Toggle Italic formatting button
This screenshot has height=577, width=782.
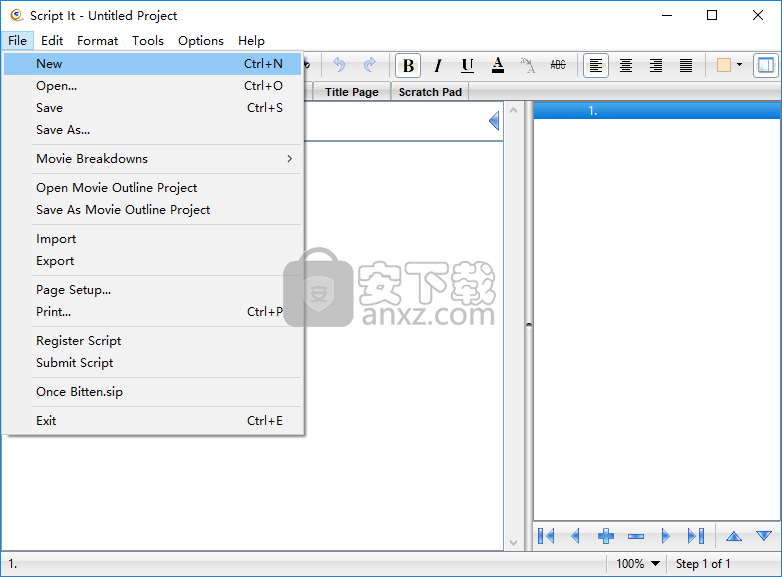[x=438, y=65]
